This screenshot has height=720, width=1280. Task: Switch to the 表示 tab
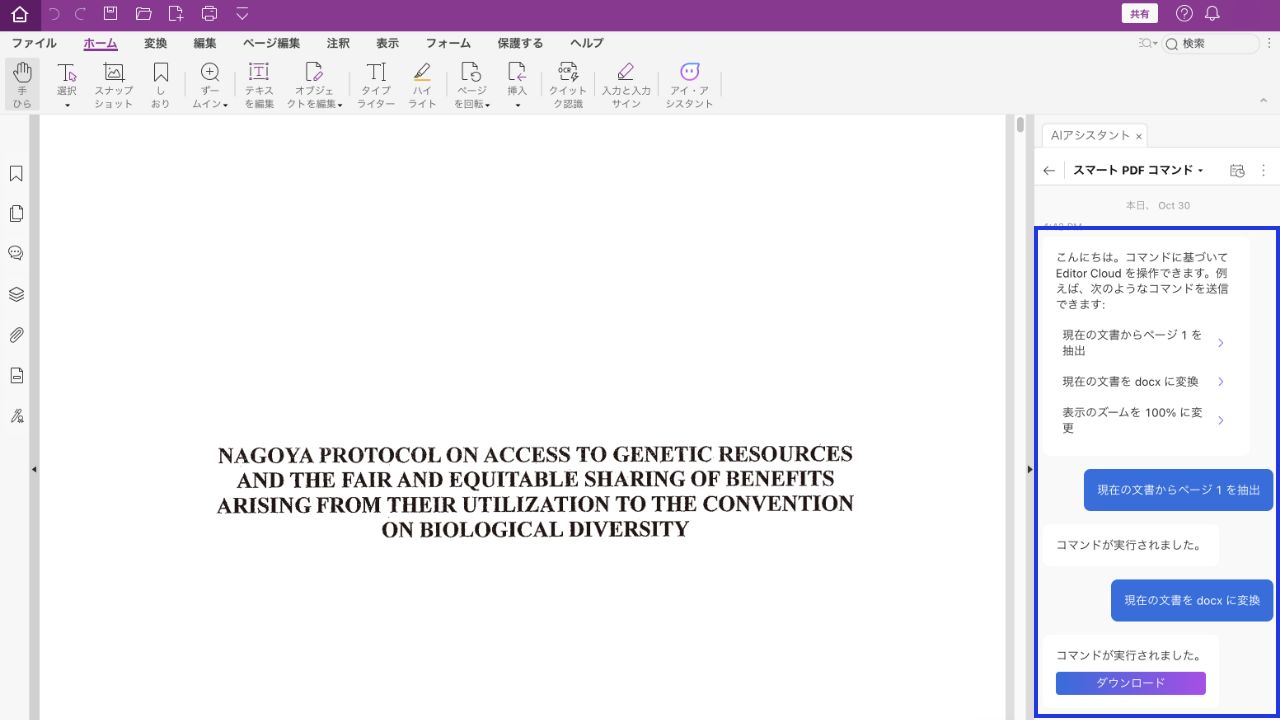tap(387, 43)
